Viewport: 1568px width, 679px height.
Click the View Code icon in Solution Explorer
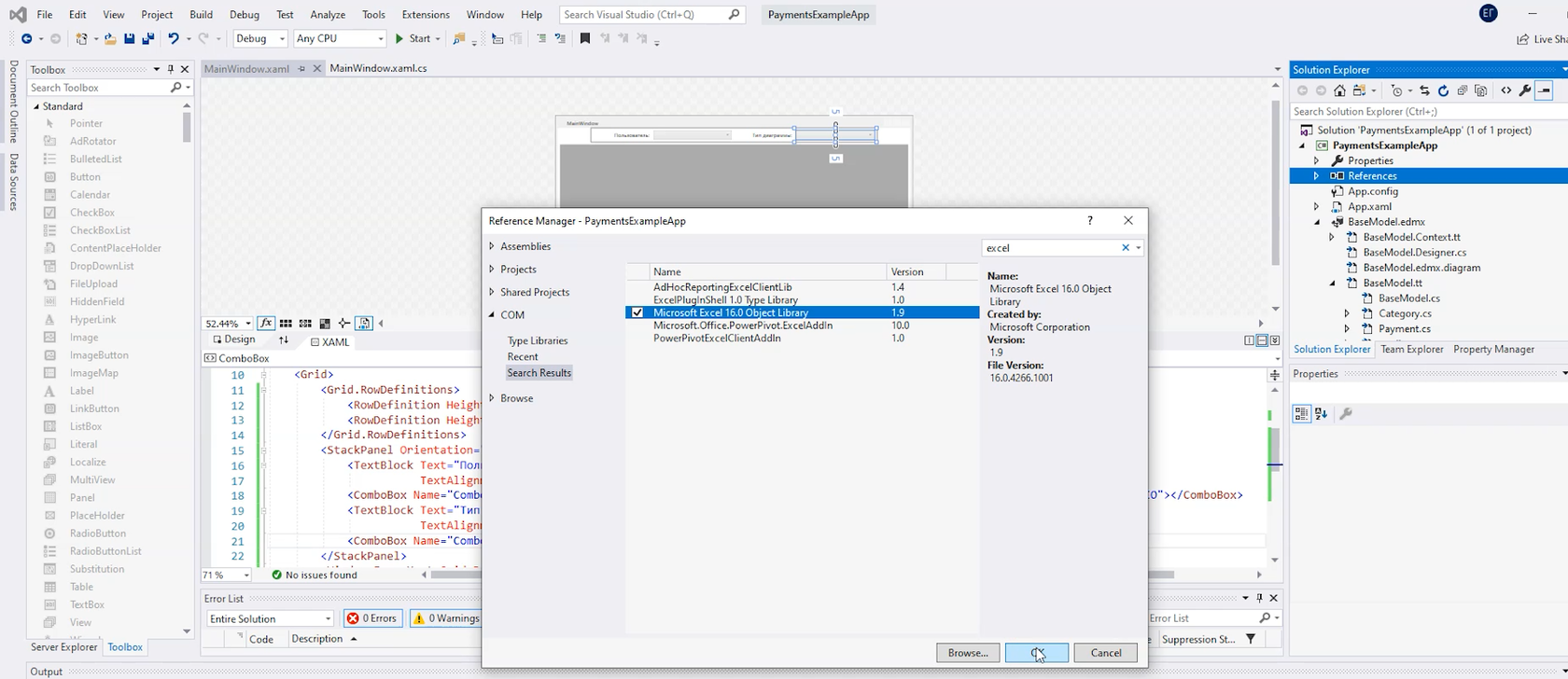click(x=1505, y=90)
